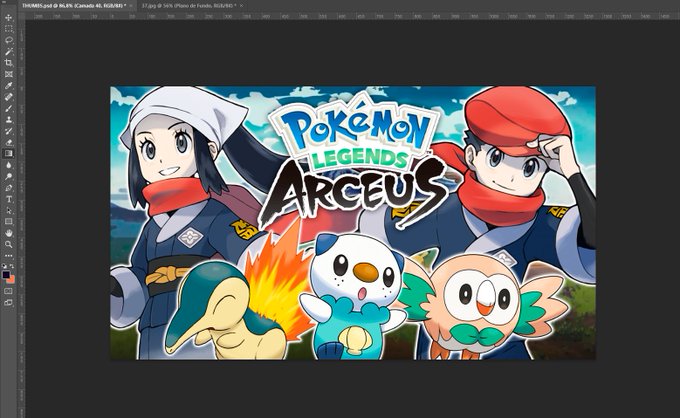This screenshot has width=680, height=418.
Task: Select the Crop tool
Action: pyautogui.click(x=8, y=63)
